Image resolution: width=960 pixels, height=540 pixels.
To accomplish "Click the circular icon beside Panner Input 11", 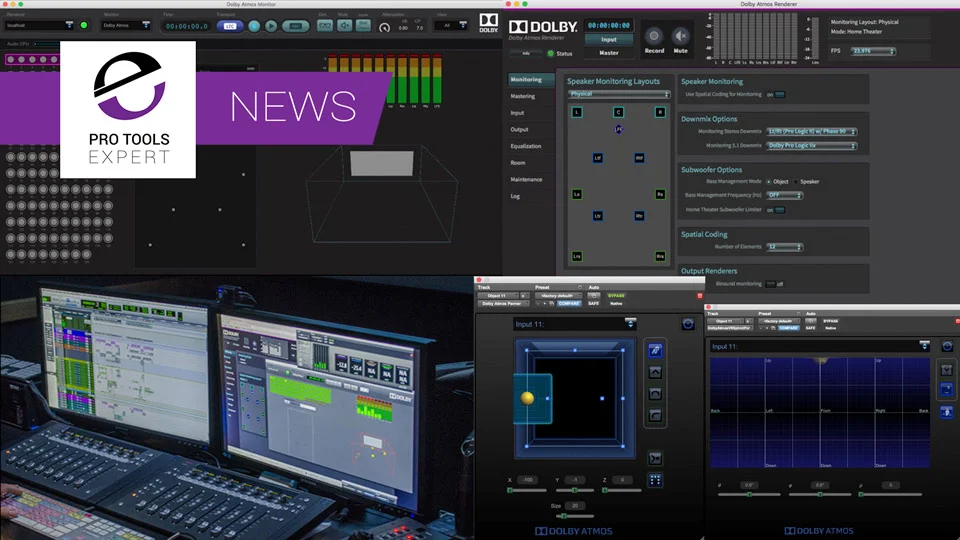I will pyautogui.click(x=688, y=324).
